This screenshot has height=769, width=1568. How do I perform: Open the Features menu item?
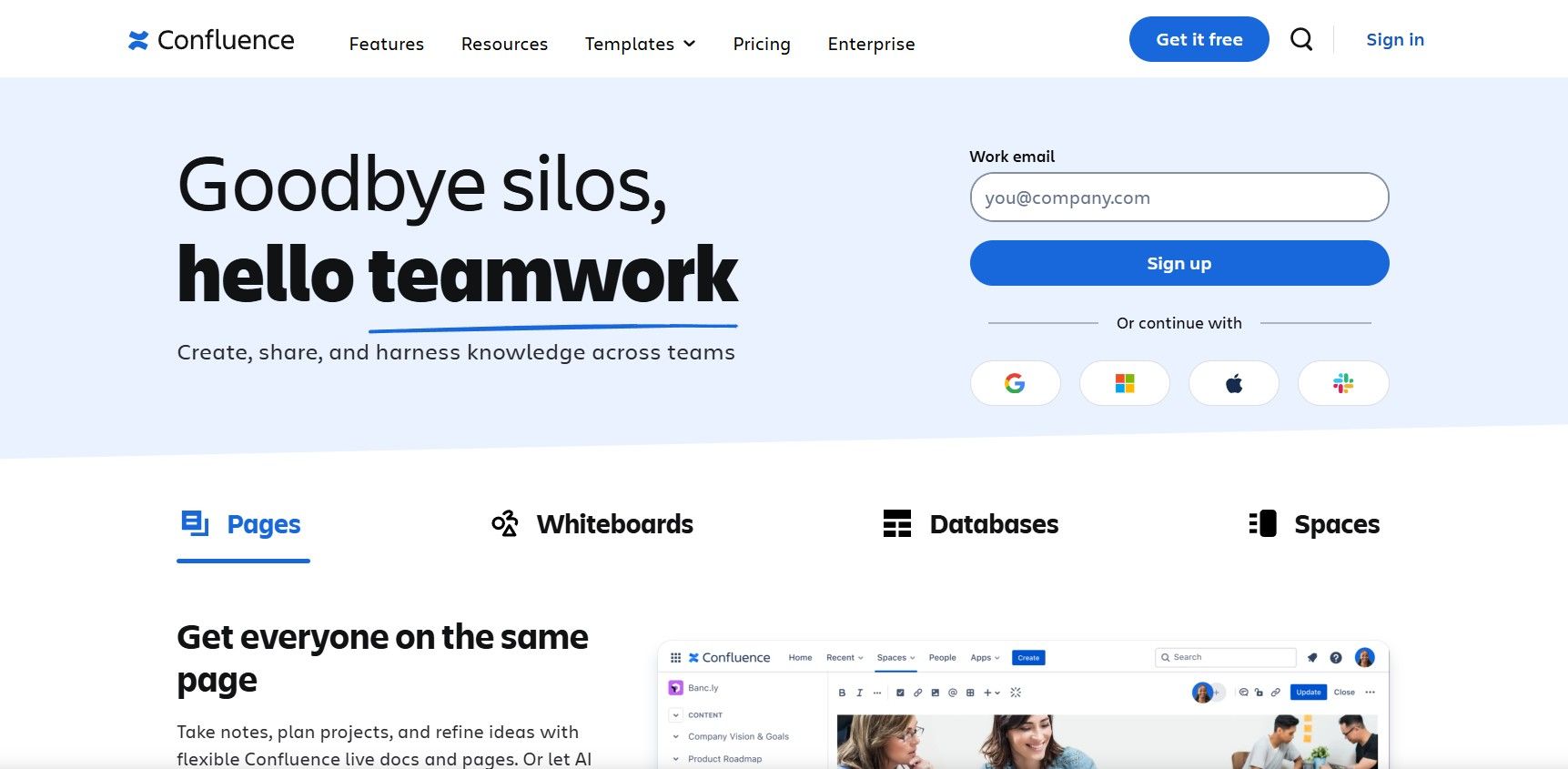(387, 44)
